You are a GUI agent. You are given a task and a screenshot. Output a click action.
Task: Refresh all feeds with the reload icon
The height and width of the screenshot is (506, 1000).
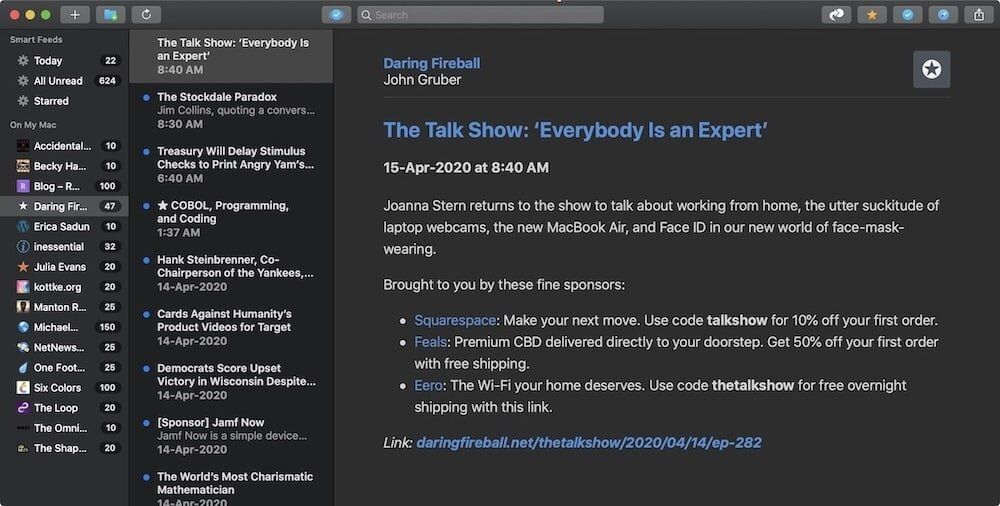pos(146,15)
